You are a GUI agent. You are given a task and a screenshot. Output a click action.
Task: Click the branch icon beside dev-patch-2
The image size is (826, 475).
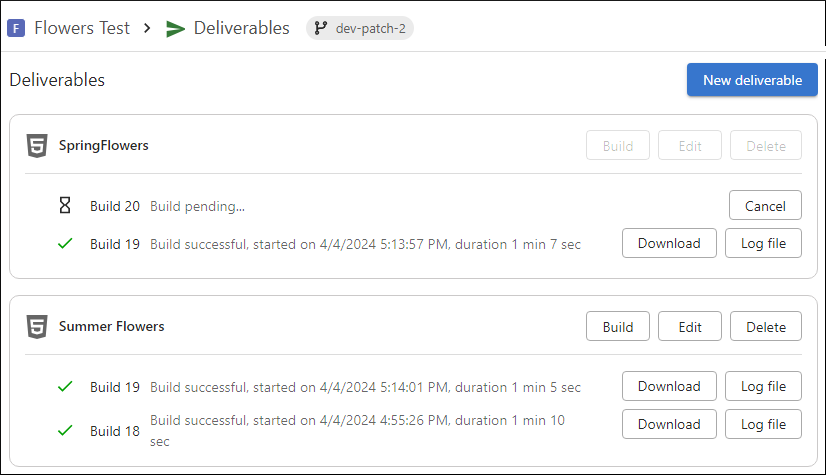(321, 28)
